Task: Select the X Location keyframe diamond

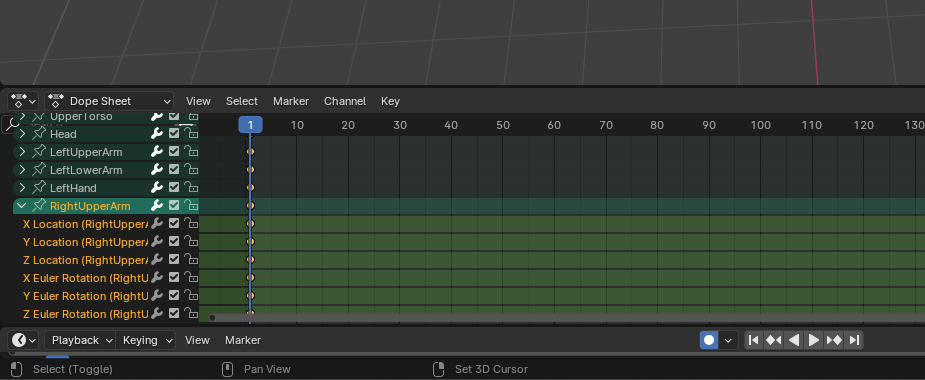Action: [x=250, y=224]
